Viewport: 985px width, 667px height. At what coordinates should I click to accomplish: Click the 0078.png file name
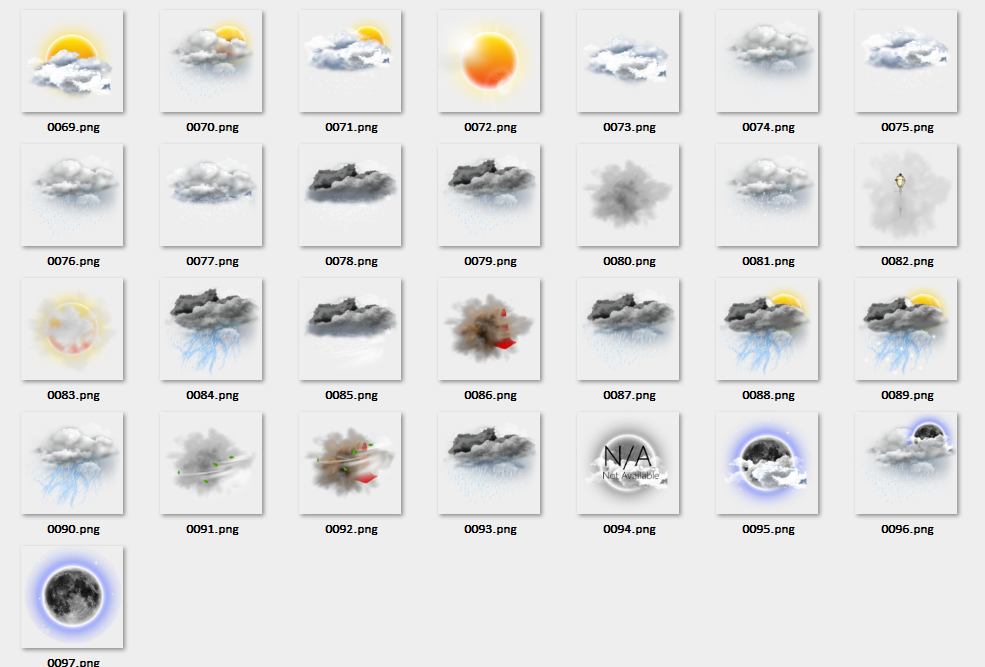click(x=351, y=261)
